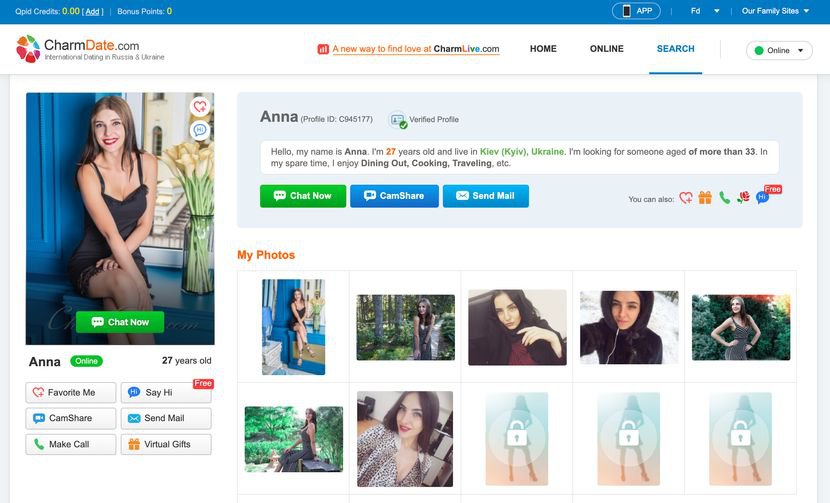This screenshot has width=830, height=503.
Task: Open the blue room photo thumbnail
Action: [294, 327]
